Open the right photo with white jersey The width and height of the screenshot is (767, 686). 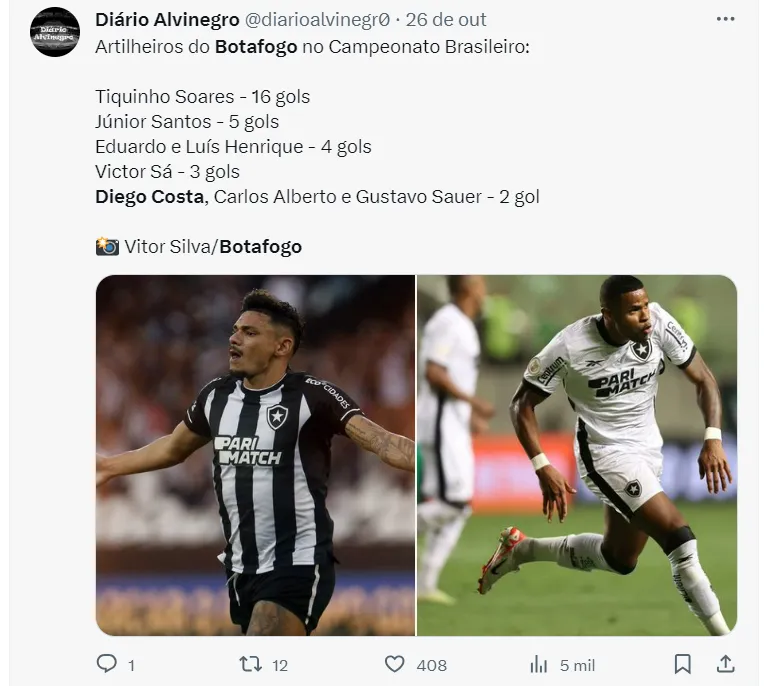coord(577,455)
